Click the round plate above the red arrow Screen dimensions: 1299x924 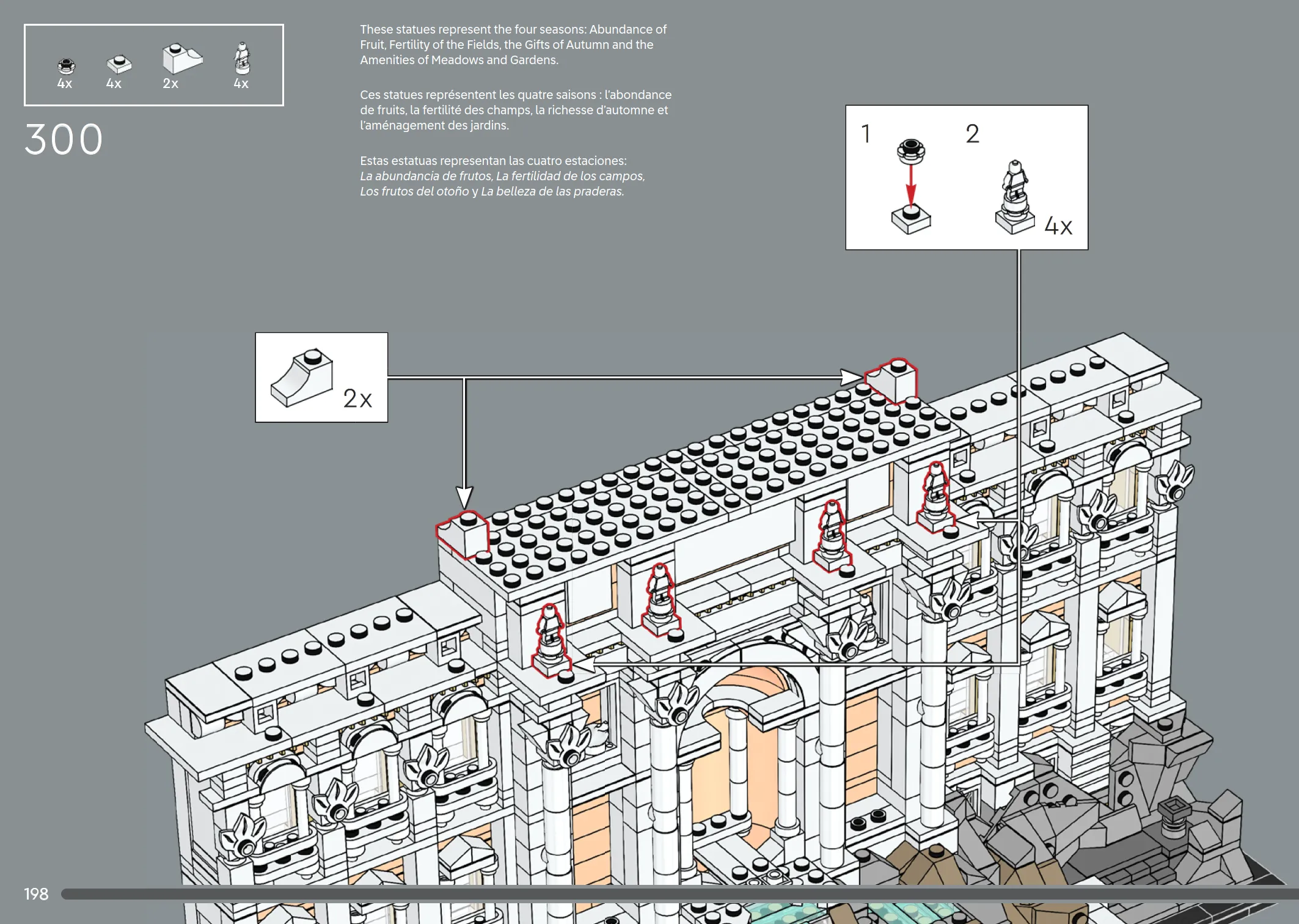(x=910, y=151)
